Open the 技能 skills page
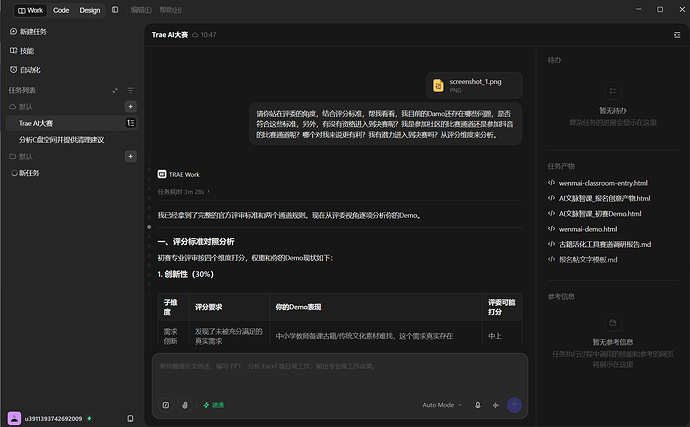 pos(22,51)
